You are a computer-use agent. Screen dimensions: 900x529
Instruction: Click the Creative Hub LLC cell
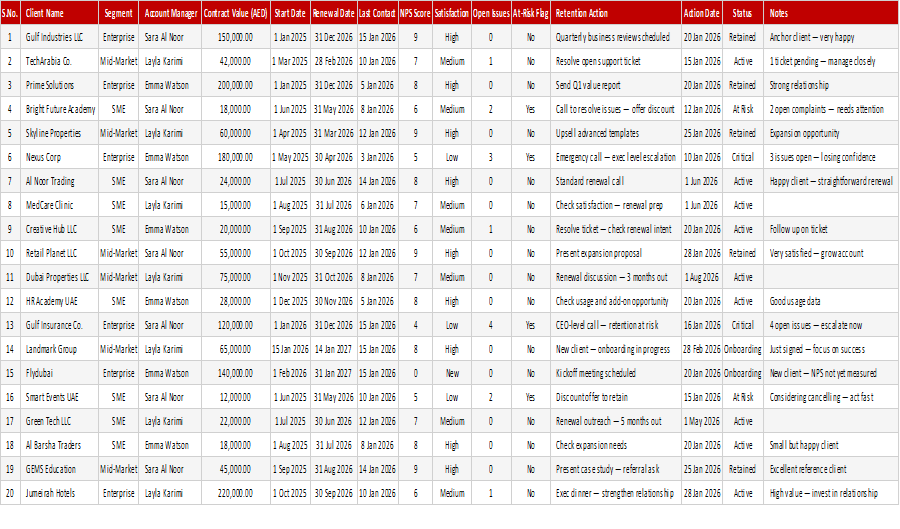click(x=59, y=229)
